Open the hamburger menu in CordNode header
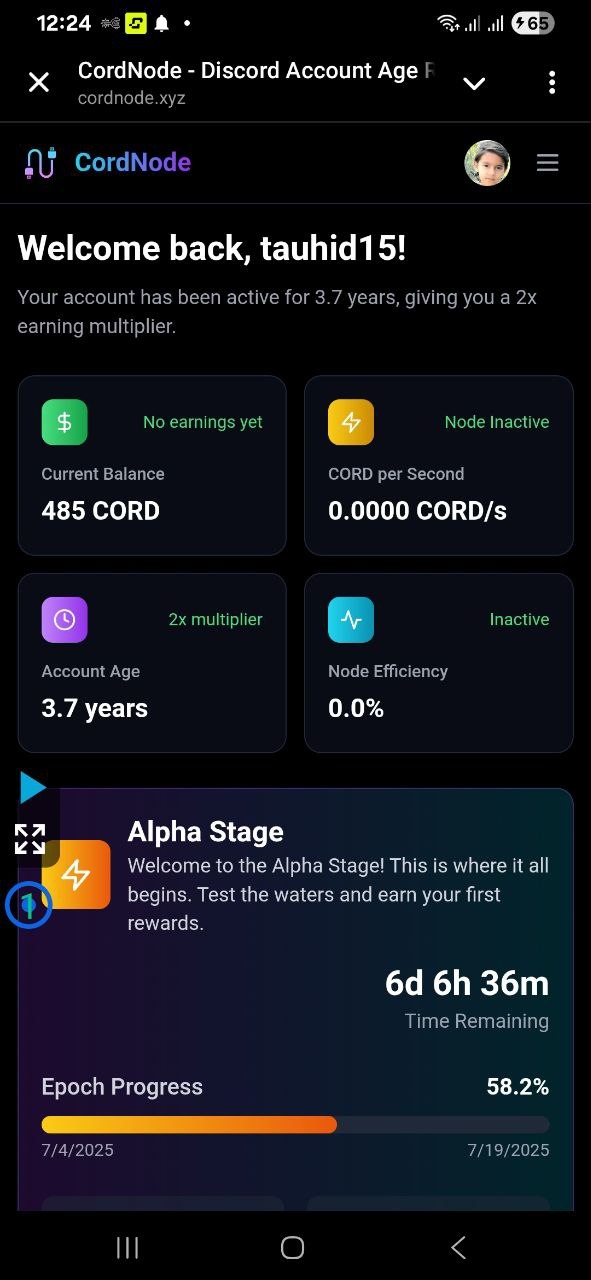The width and height of the screenshot is (591, 1280). [x=547, y=163]
